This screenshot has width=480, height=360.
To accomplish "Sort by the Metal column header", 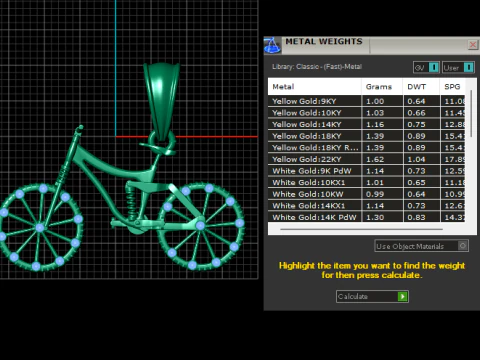I will click(315, 87).
